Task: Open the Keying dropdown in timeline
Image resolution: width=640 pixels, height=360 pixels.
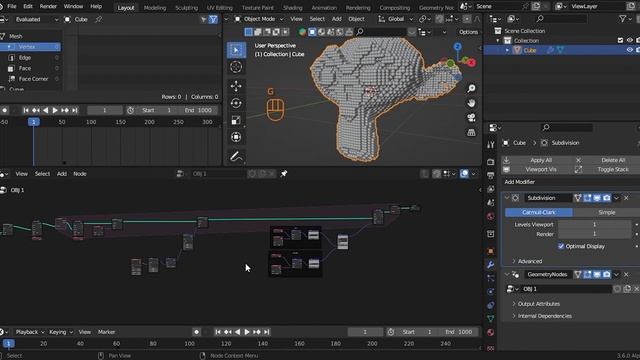Action: [60, 332]
